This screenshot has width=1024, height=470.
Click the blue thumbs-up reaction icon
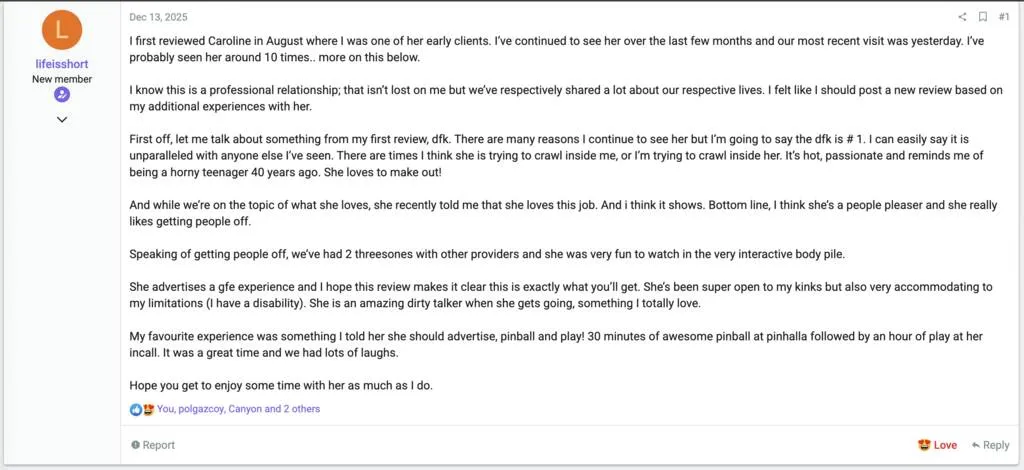click(x=136, y=409)
